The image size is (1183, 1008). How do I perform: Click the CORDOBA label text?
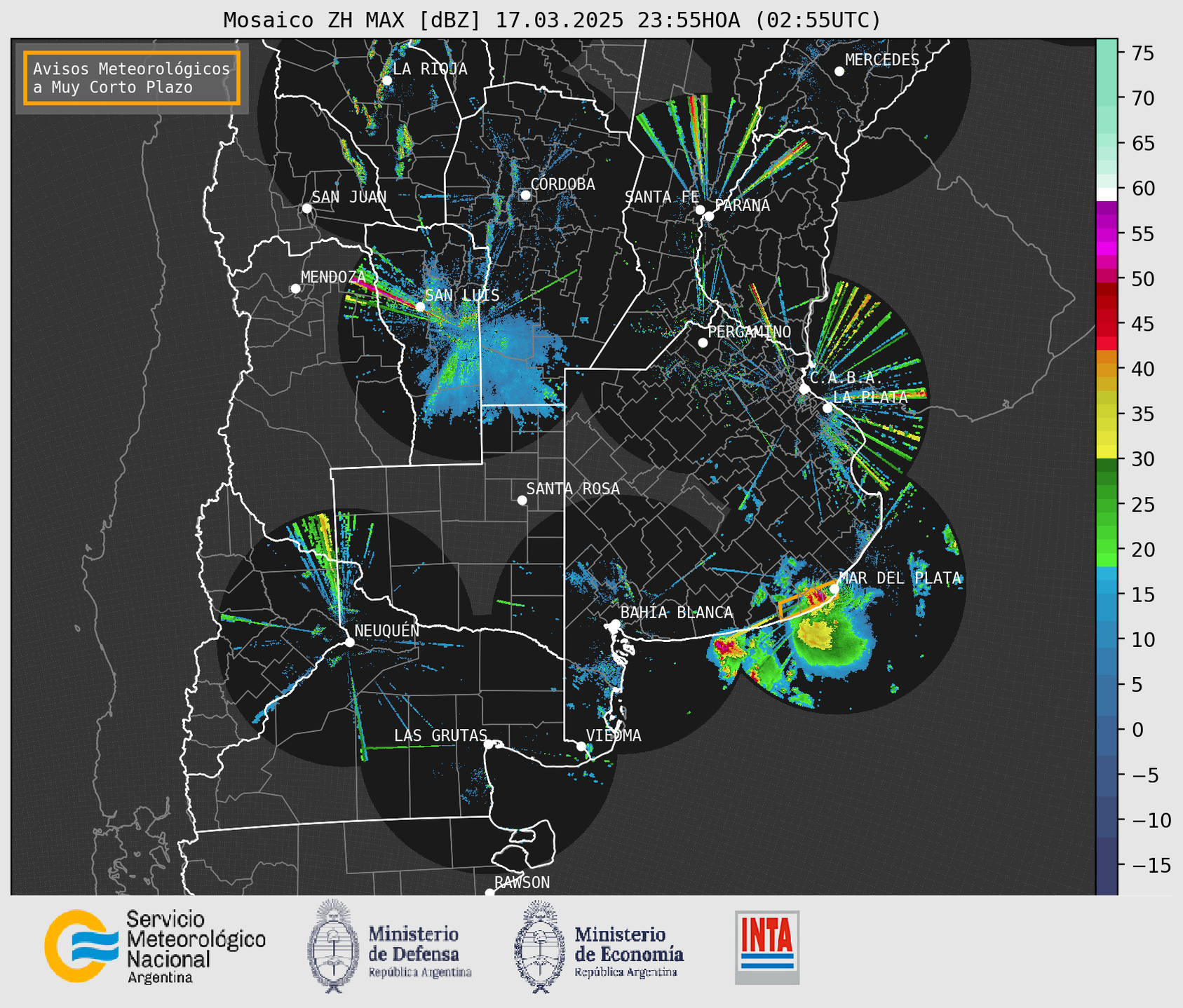pyautogui.click(x=562, y=184)
